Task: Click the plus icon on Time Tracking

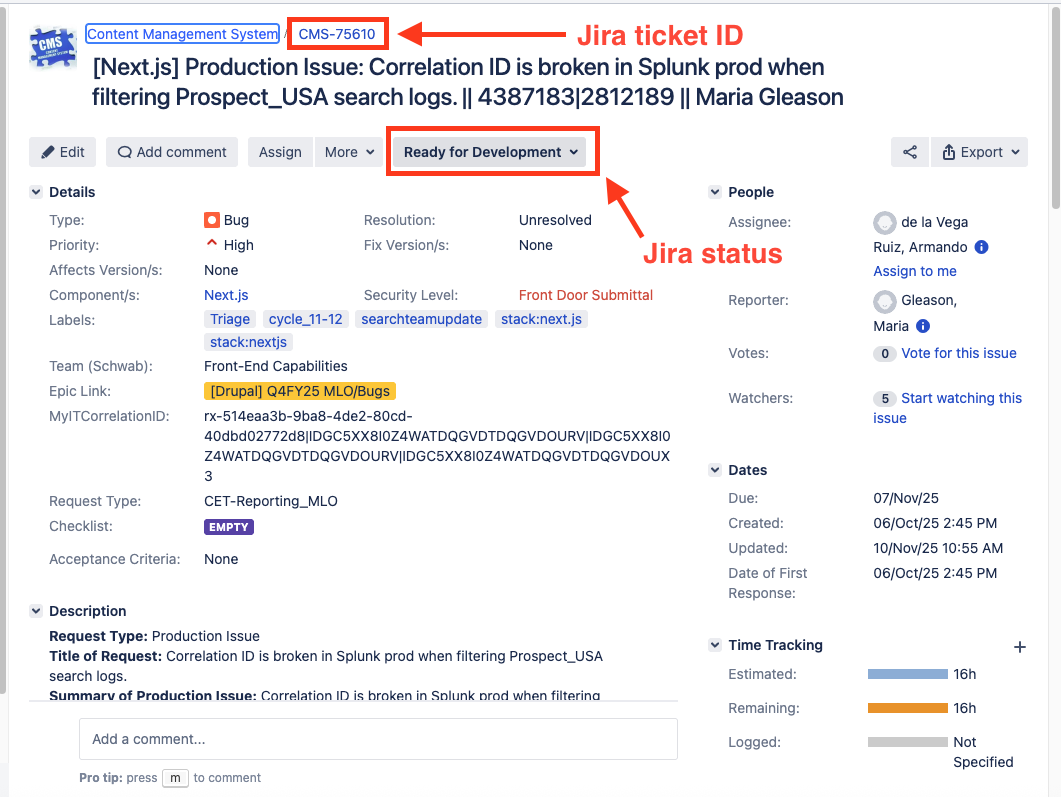Action: 1019,646
